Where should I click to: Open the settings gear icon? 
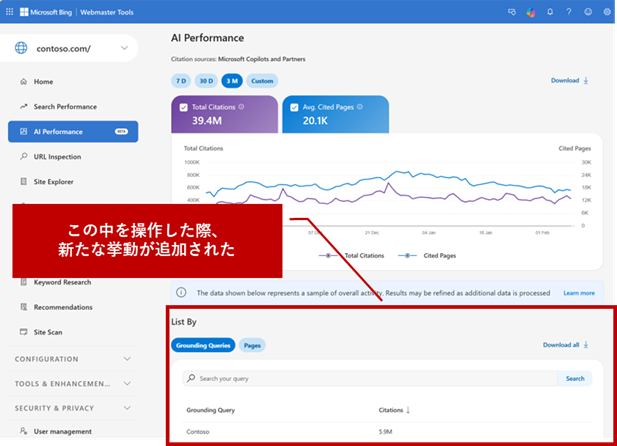(x=607, y=12)
